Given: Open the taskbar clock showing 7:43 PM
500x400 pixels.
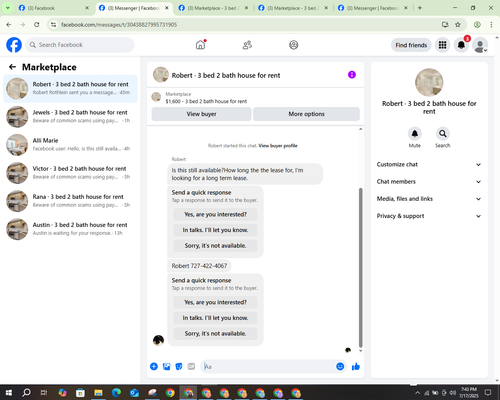Looking at the screenshot, I should click(469, 393).
